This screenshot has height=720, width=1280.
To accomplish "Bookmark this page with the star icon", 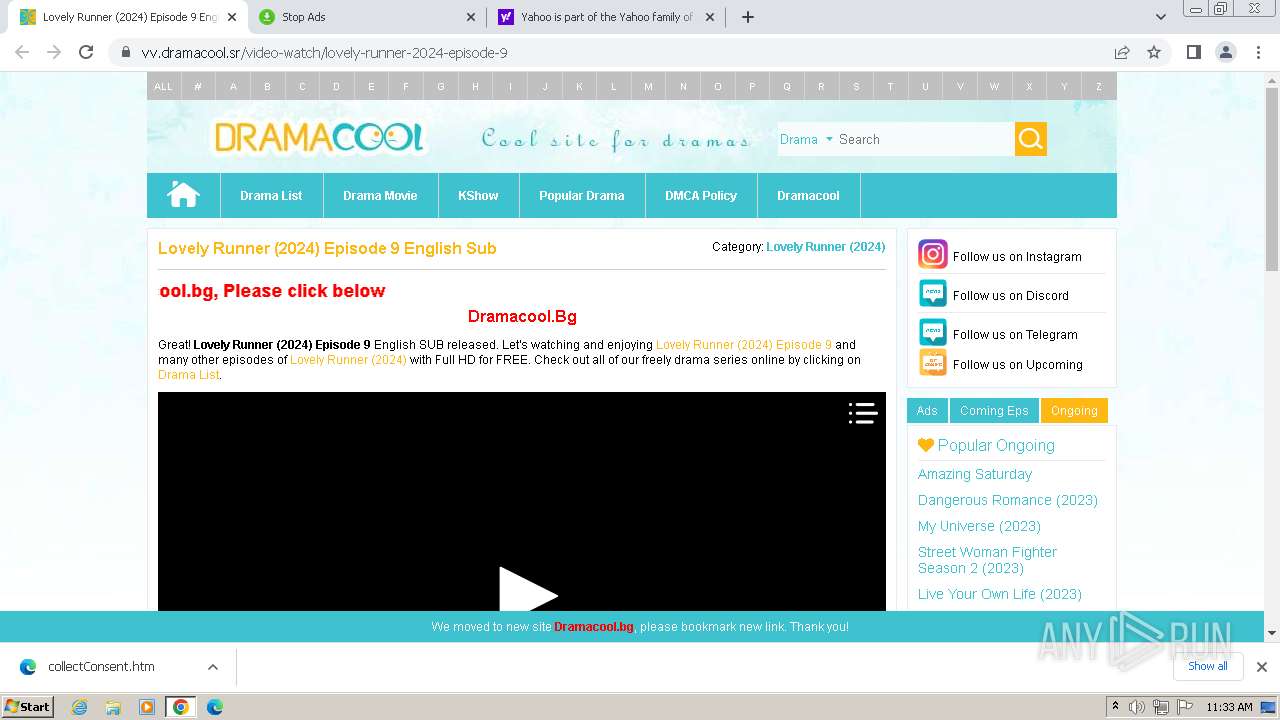I will (1154, 52).
